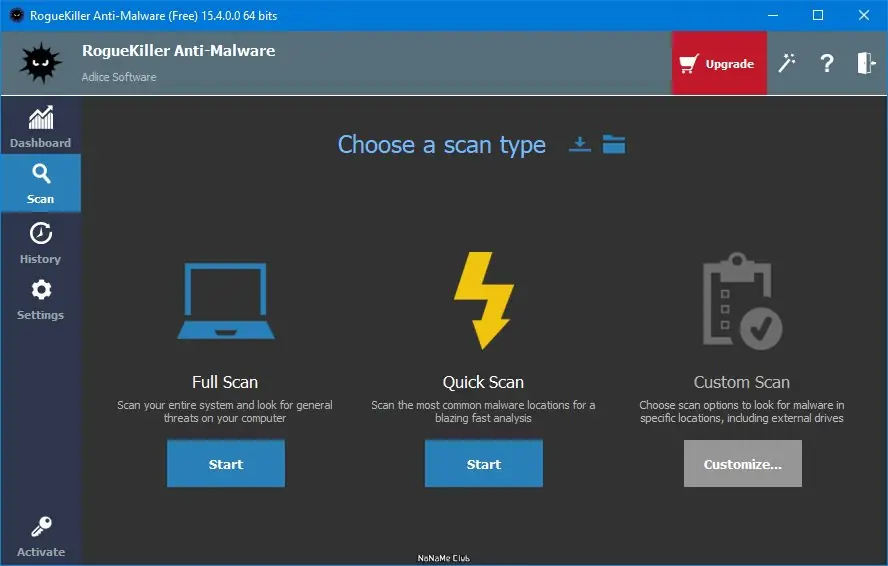Start the Full Scan
This screenshot has width=888, height=566.
[x=225, y=463]
